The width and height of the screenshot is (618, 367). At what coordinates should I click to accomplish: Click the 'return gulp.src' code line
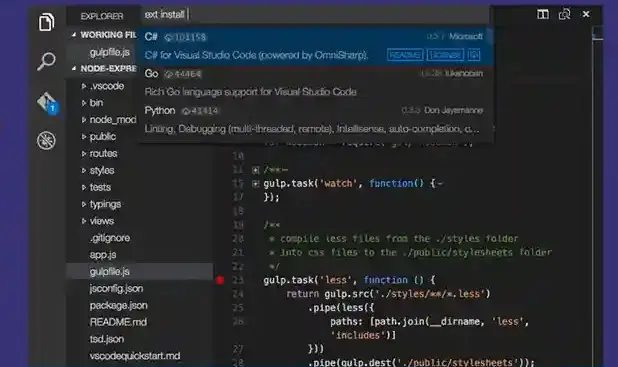[388, 294]
